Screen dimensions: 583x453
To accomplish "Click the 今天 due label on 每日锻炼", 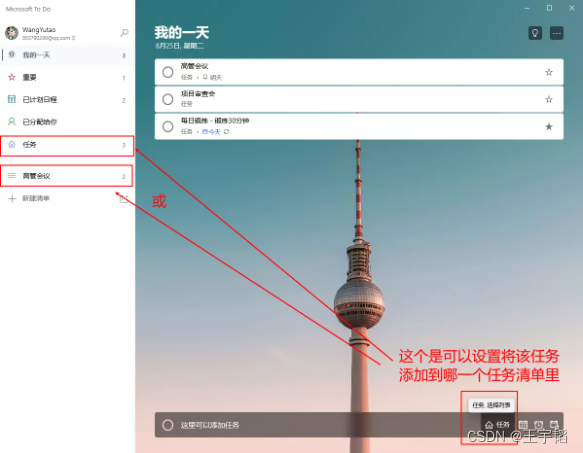I will [x=211, y=132].
